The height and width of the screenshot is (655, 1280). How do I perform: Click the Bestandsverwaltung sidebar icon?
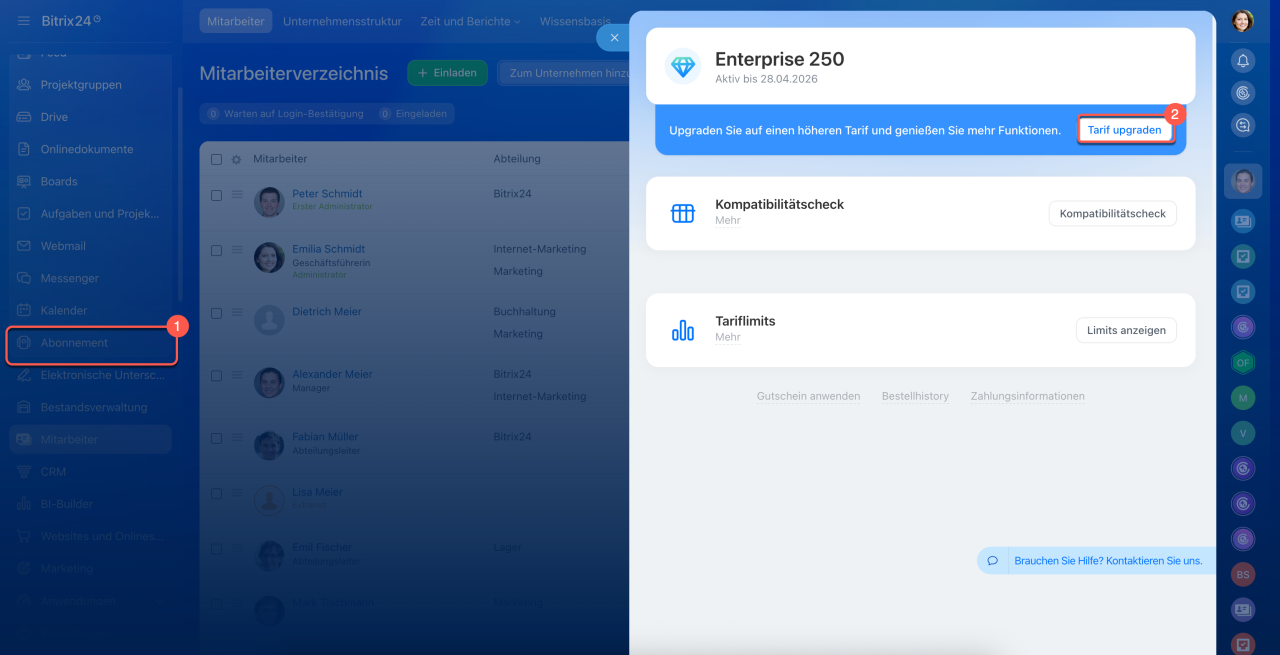tap(24, 407)
